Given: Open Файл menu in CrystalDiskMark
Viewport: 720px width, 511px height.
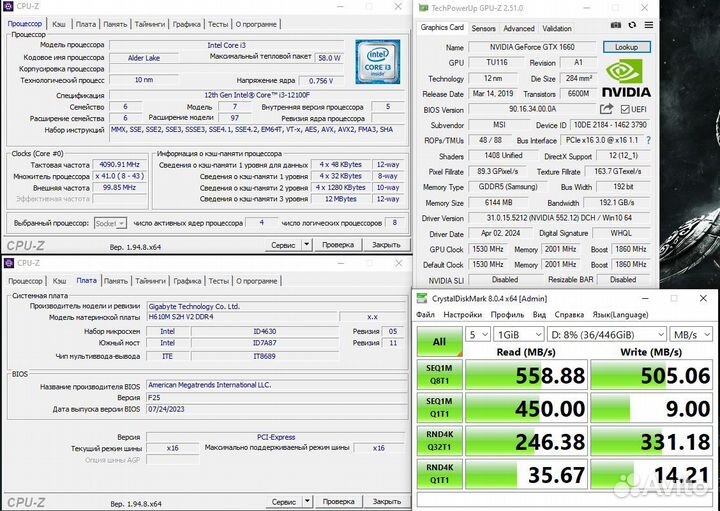Looking at the screenshot, I should pyautogui.click(x=425, y=314).
